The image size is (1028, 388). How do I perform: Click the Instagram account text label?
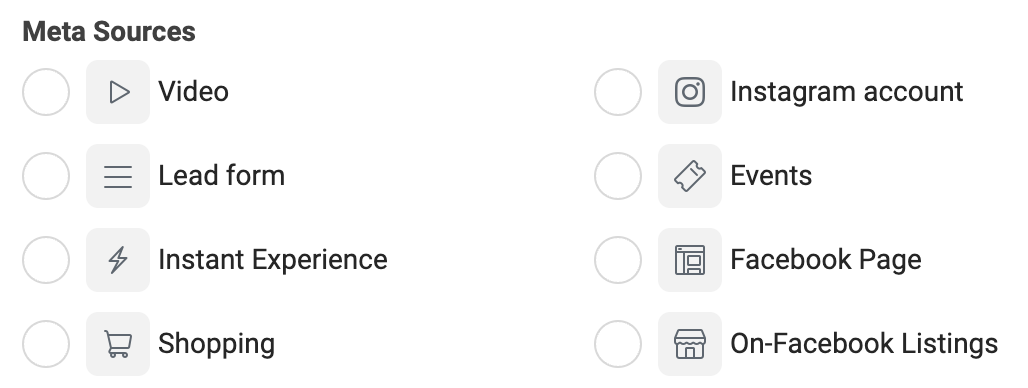click(846, 92)
